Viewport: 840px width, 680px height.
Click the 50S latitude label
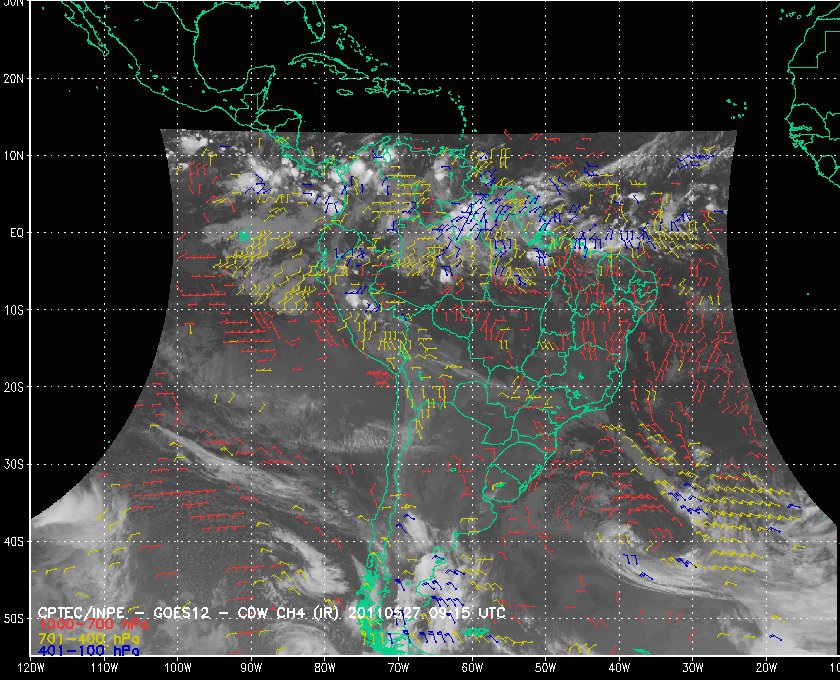pos(13,619)
